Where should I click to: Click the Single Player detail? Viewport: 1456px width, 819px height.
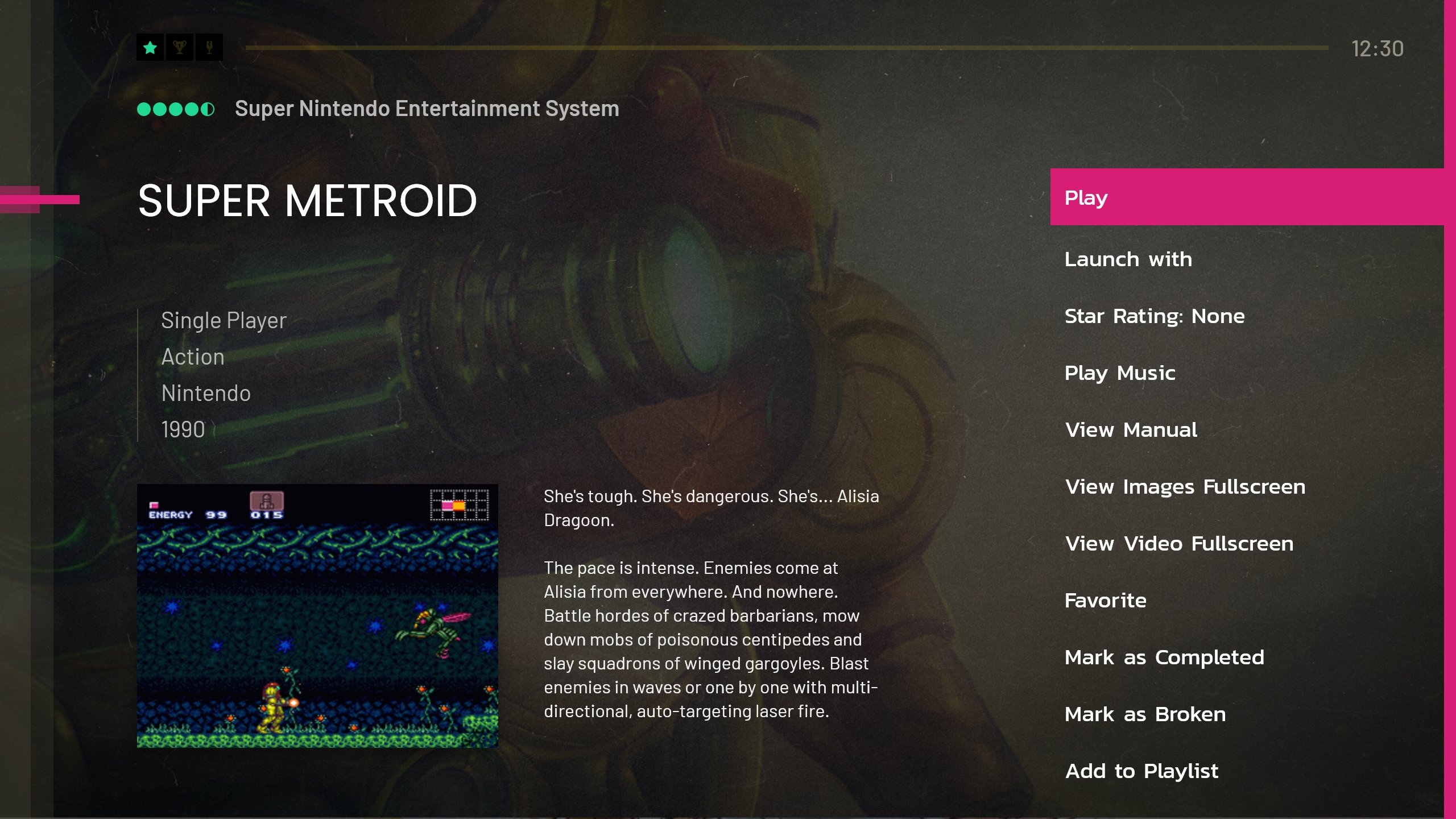pos(224,321)
